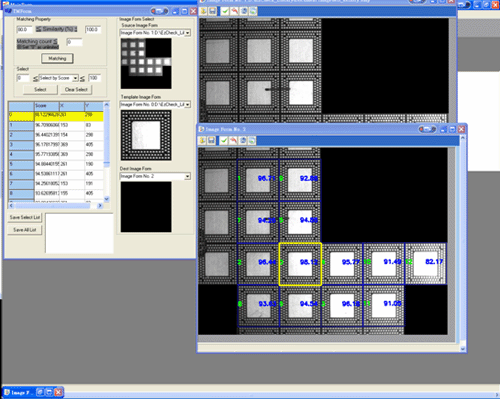
Task: Click the Matching button
Action: (57, 58)
